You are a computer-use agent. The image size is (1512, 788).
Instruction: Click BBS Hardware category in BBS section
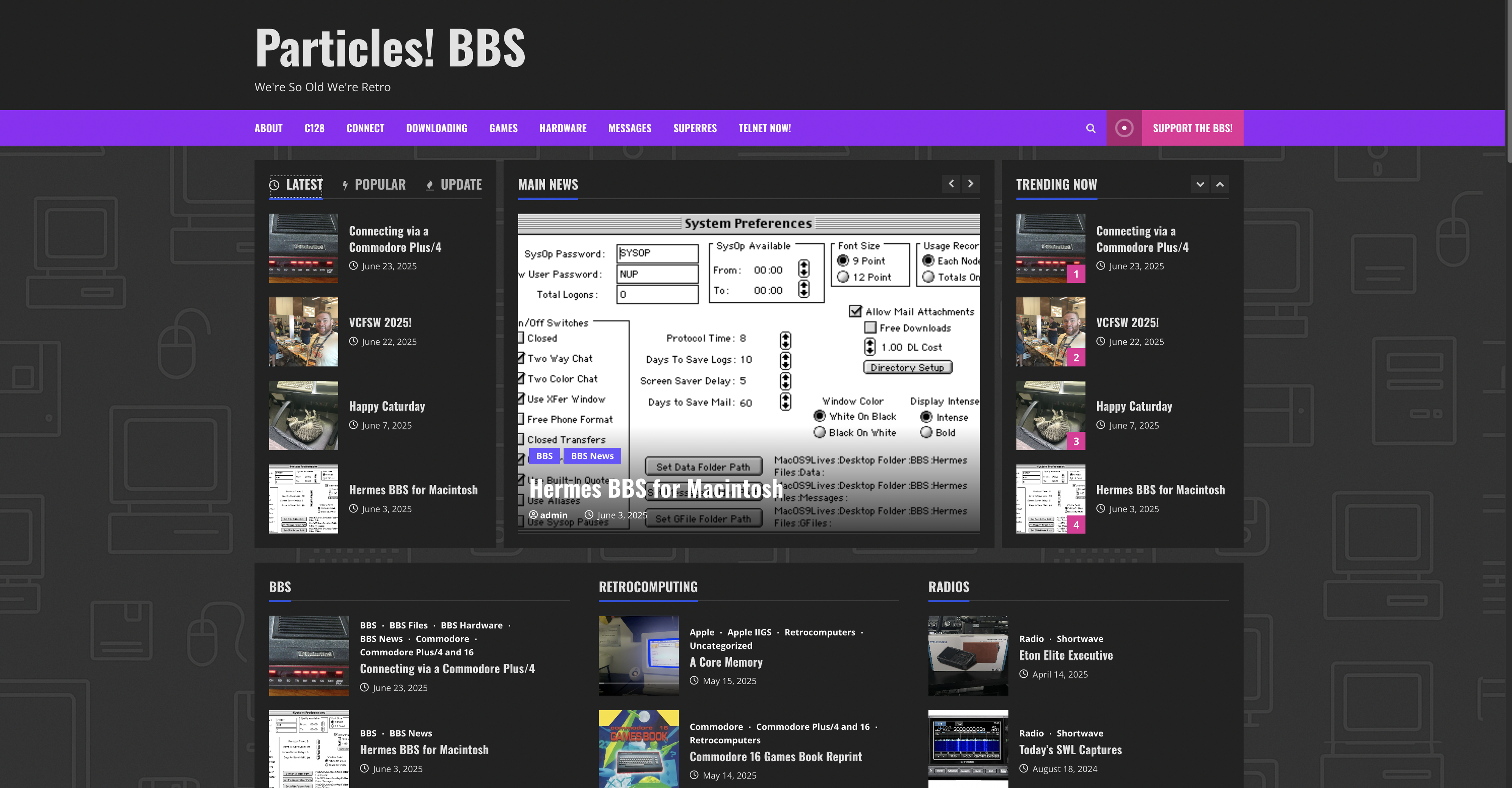[x=471, y=625]
